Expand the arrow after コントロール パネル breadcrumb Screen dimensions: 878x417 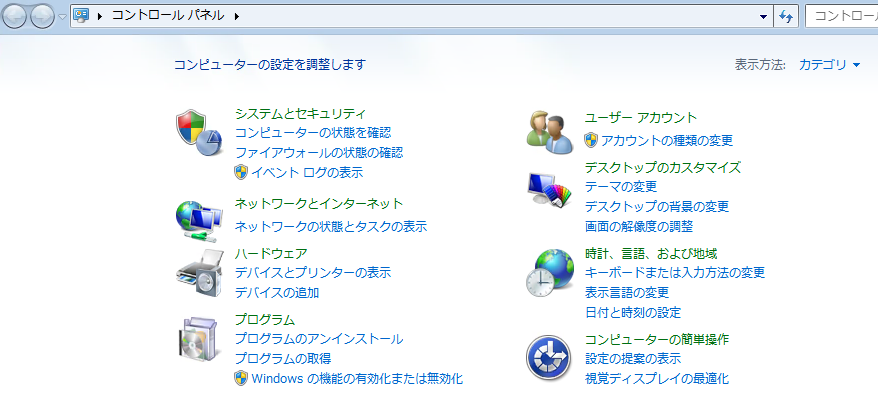[x=237, y=17]
